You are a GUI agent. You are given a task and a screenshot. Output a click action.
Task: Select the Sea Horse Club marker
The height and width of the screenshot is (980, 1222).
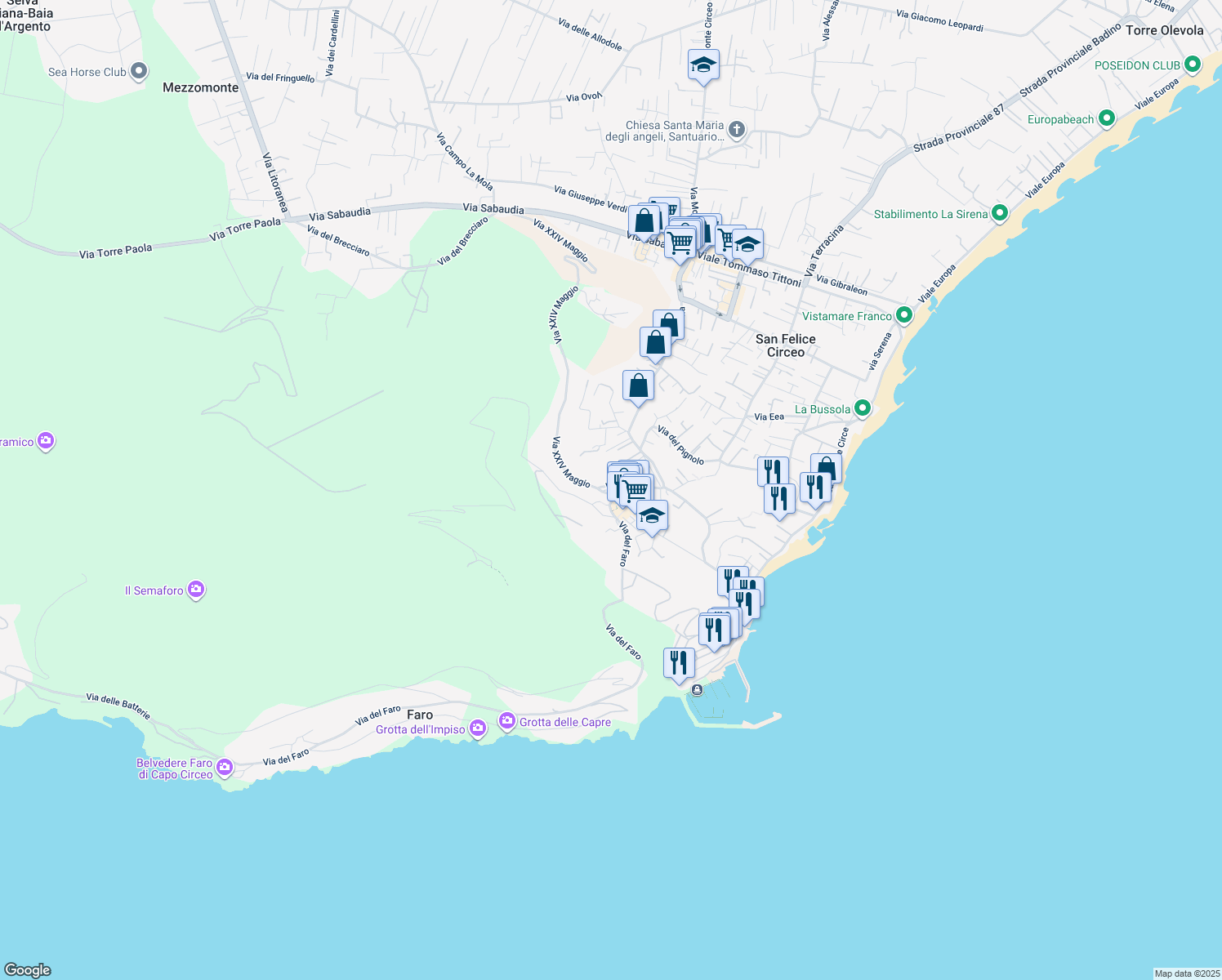138,71
